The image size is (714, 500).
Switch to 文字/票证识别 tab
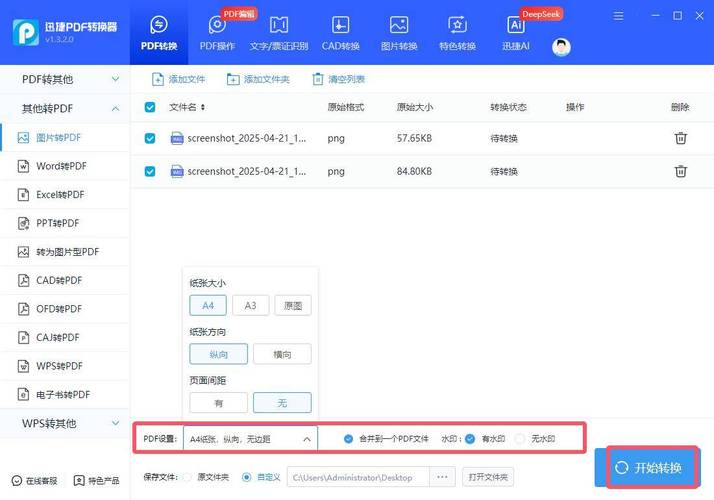279,33
